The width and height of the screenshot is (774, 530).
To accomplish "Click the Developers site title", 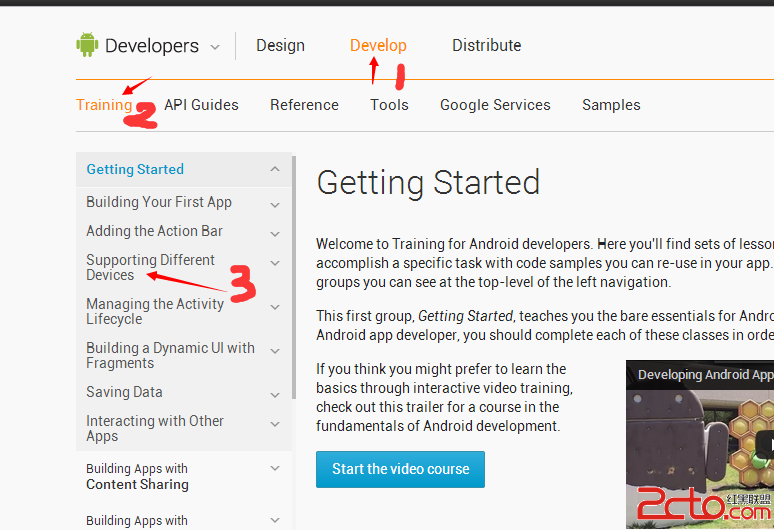I will [x=152, y=46].
